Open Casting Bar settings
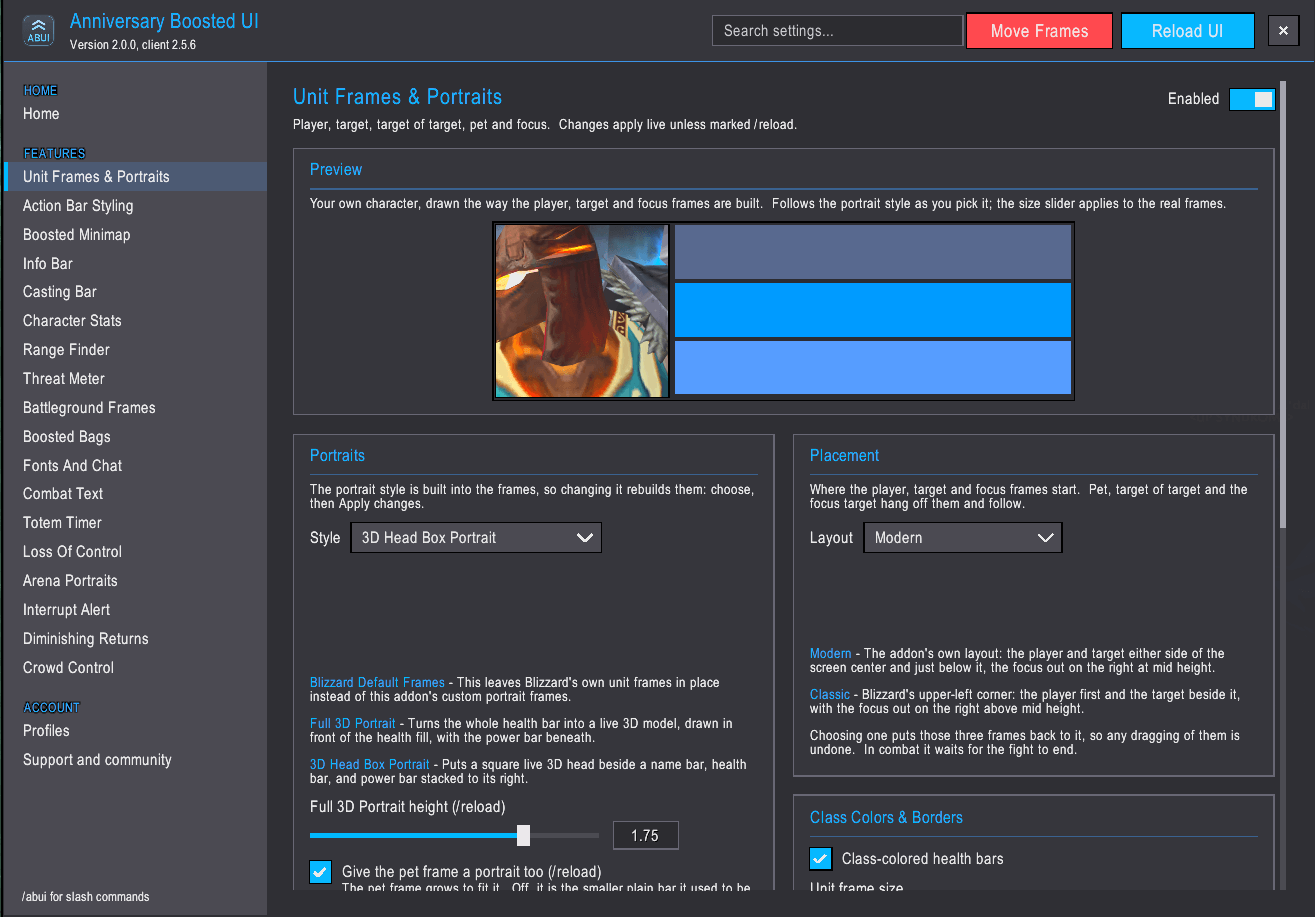 [x=60, y=292]
